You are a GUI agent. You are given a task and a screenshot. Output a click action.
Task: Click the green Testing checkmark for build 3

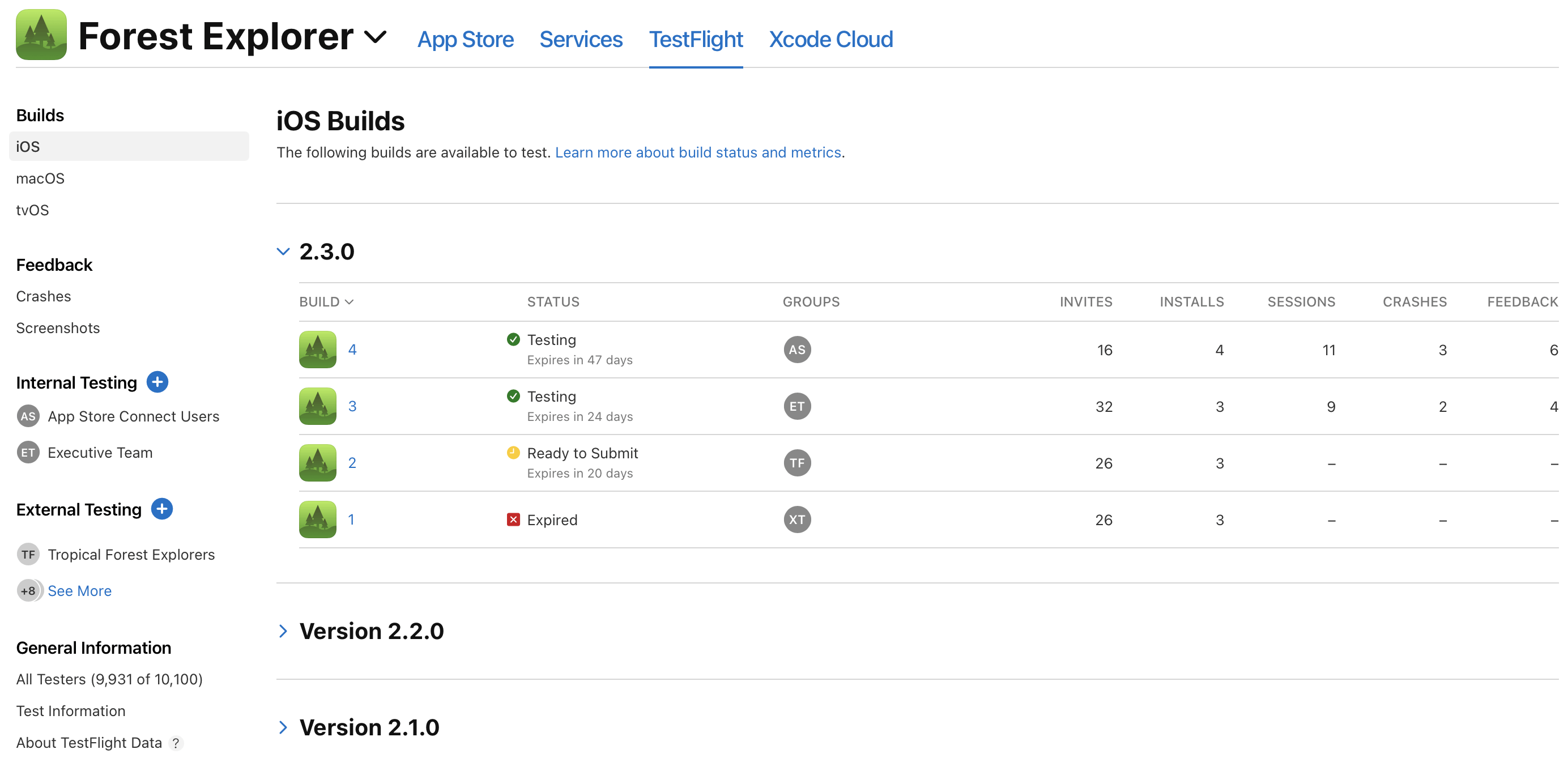point(513,397)
